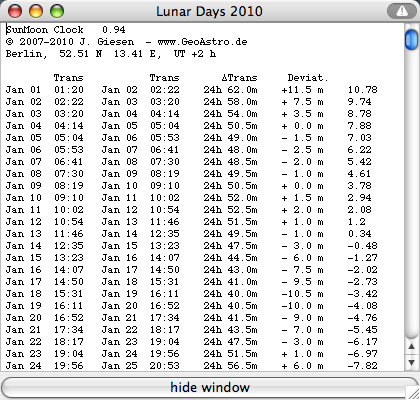Viewport: 420px width, 400px height.
Task: Click the 5.42 value
Action: (x=359, y=162)
